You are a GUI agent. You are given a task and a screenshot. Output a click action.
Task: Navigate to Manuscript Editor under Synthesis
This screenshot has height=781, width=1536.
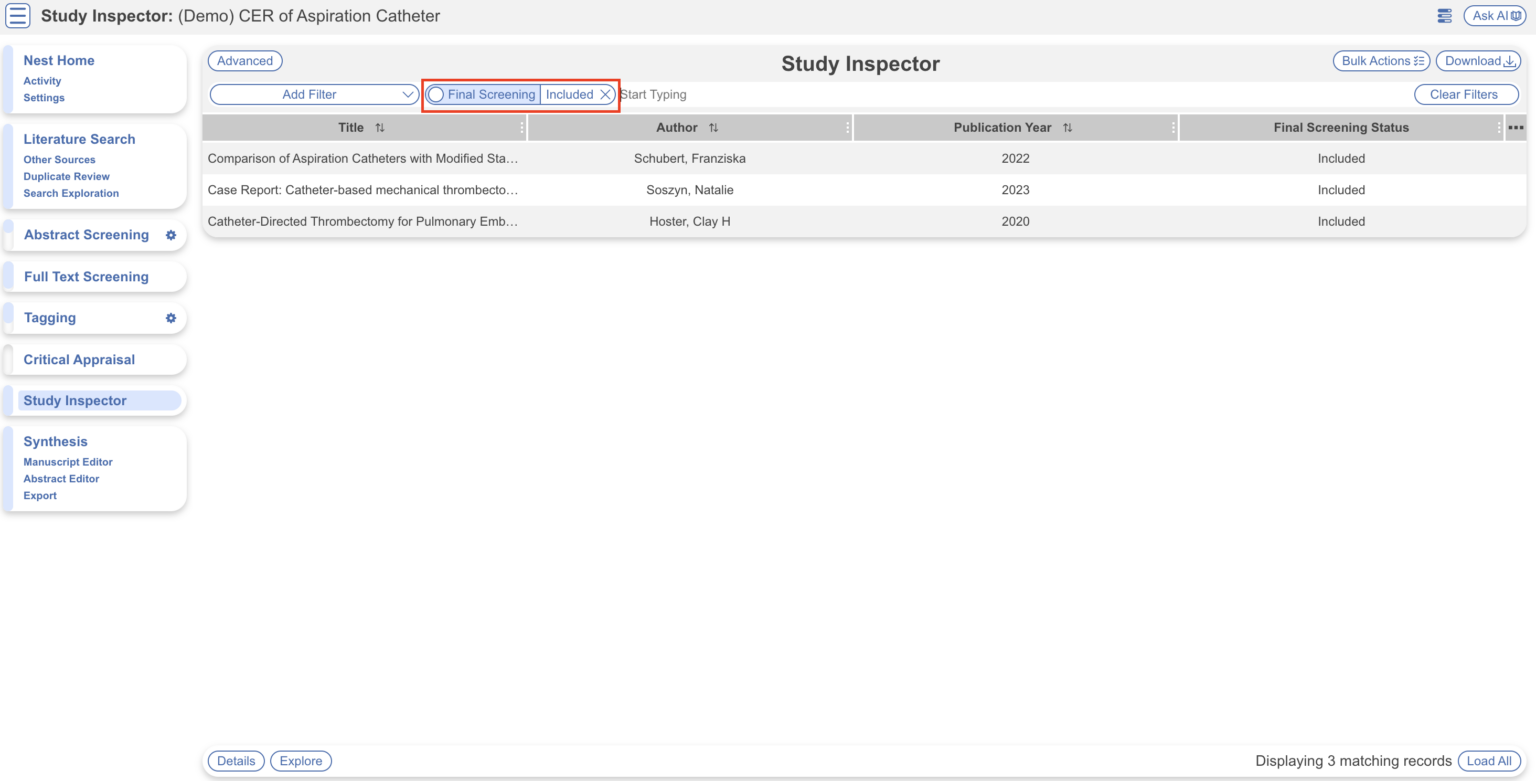[x=67, y=462]
